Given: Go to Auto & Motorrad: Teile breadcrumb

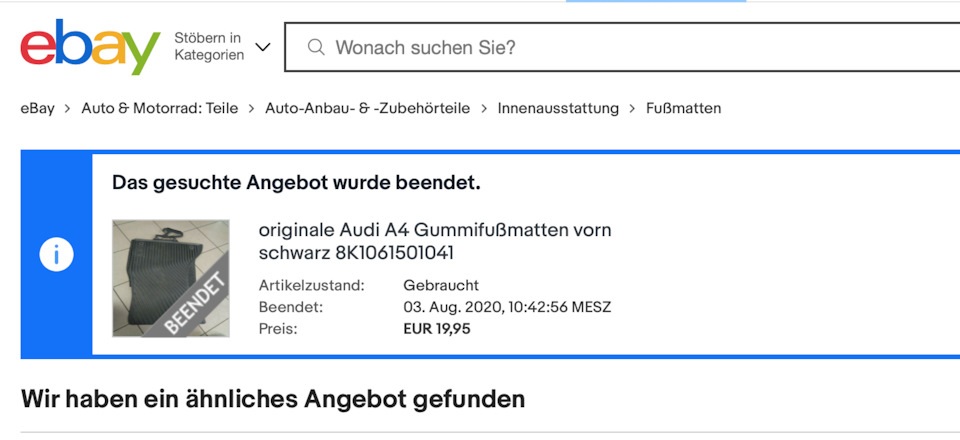Looking at the screenshot, I should click(x=160, y=108).
